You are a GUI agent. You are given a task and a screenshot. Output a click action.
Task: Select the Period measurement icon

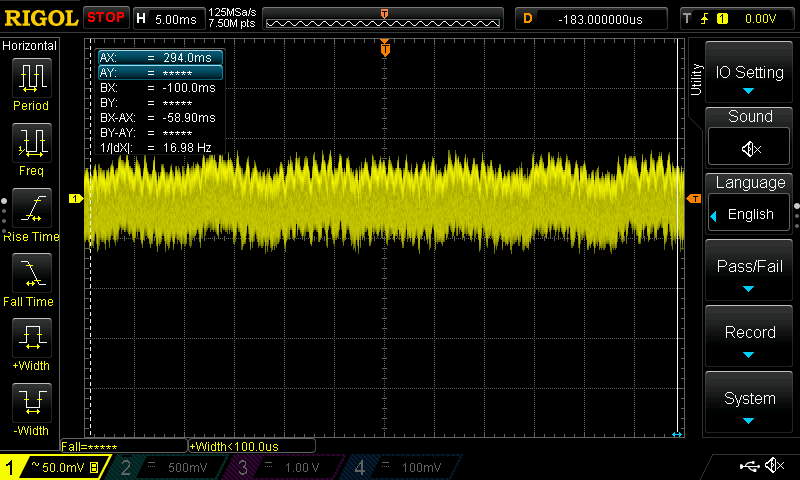point(31,78)
